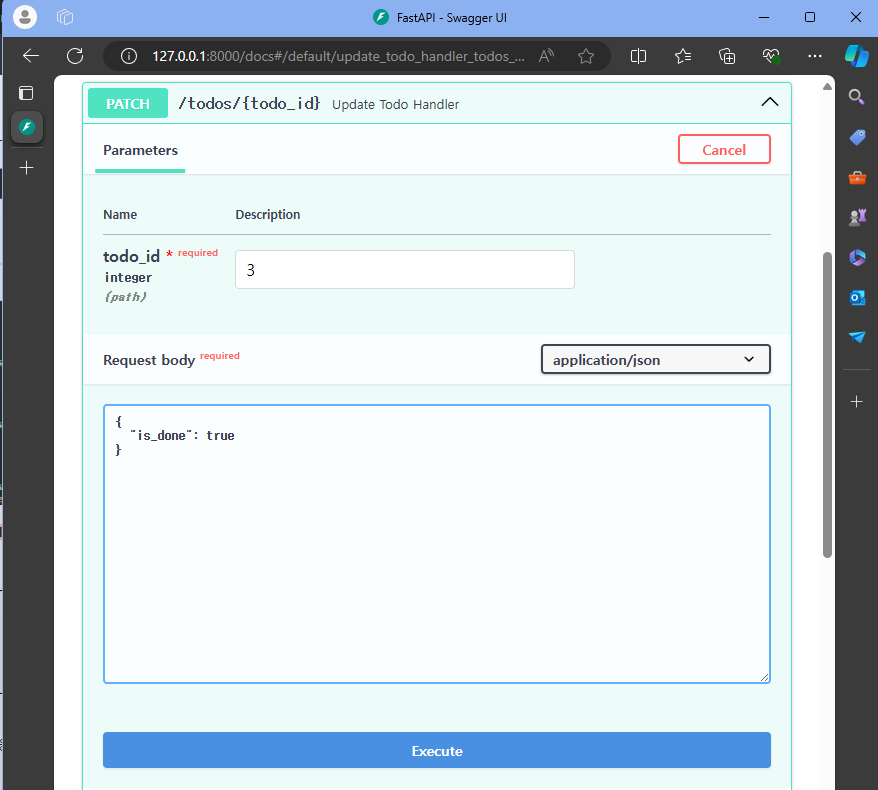Open Split screen icon in toolbar
Image resolution: width=878 pixels, height=790 pixels.
[638, 56]
